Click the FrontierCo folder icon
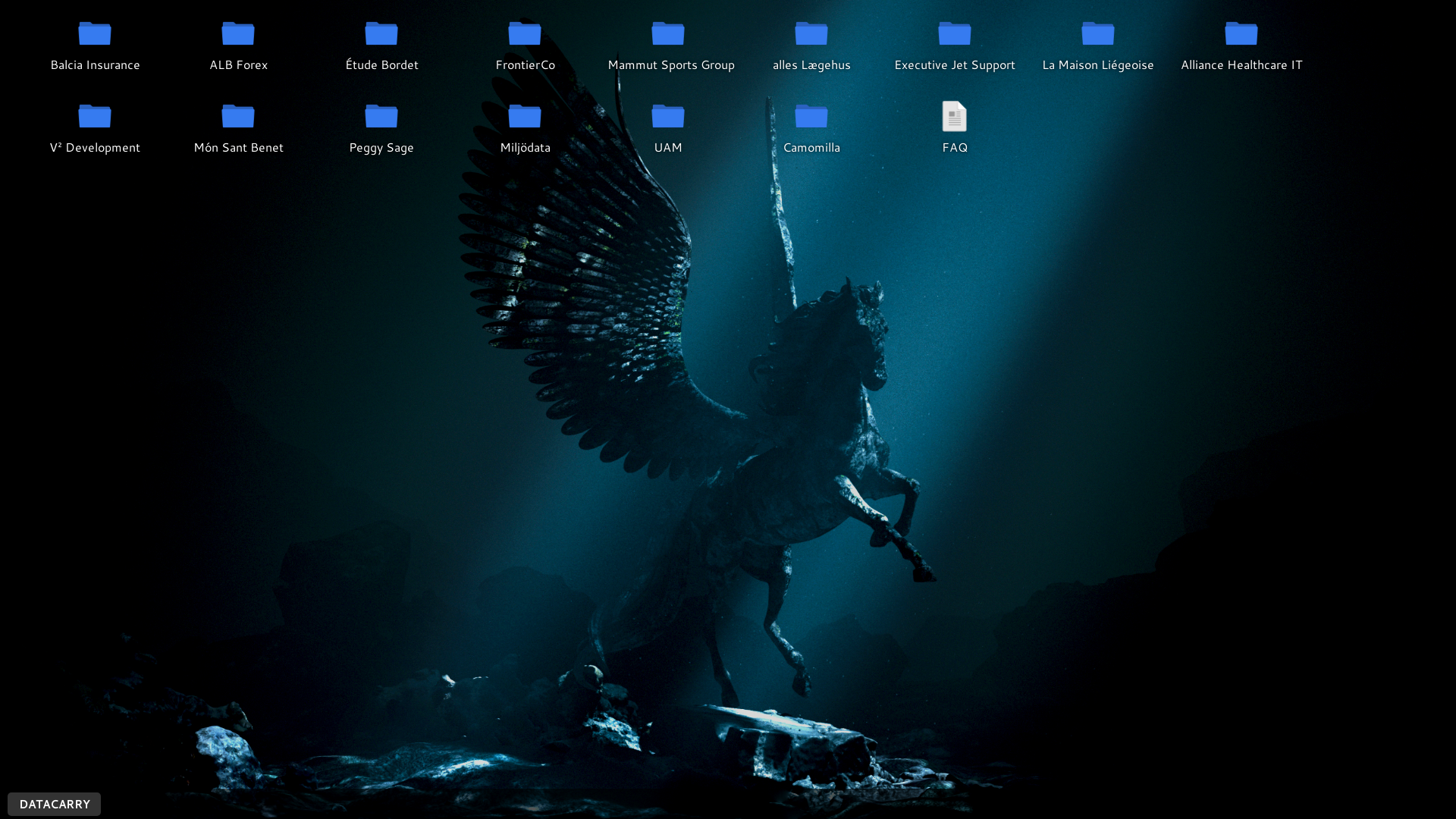Image resolution: width=1456 pixels, height=819 pixels. (525, 34)
